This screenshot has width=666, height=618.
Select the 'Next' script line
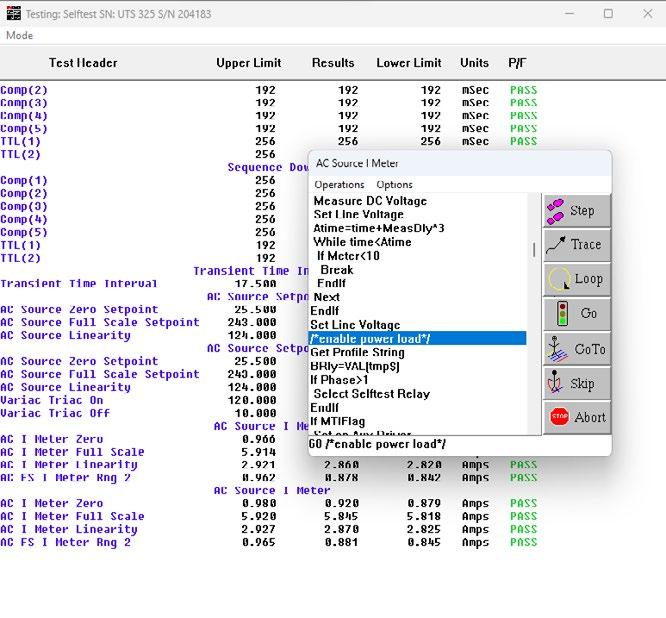(326, 297)
